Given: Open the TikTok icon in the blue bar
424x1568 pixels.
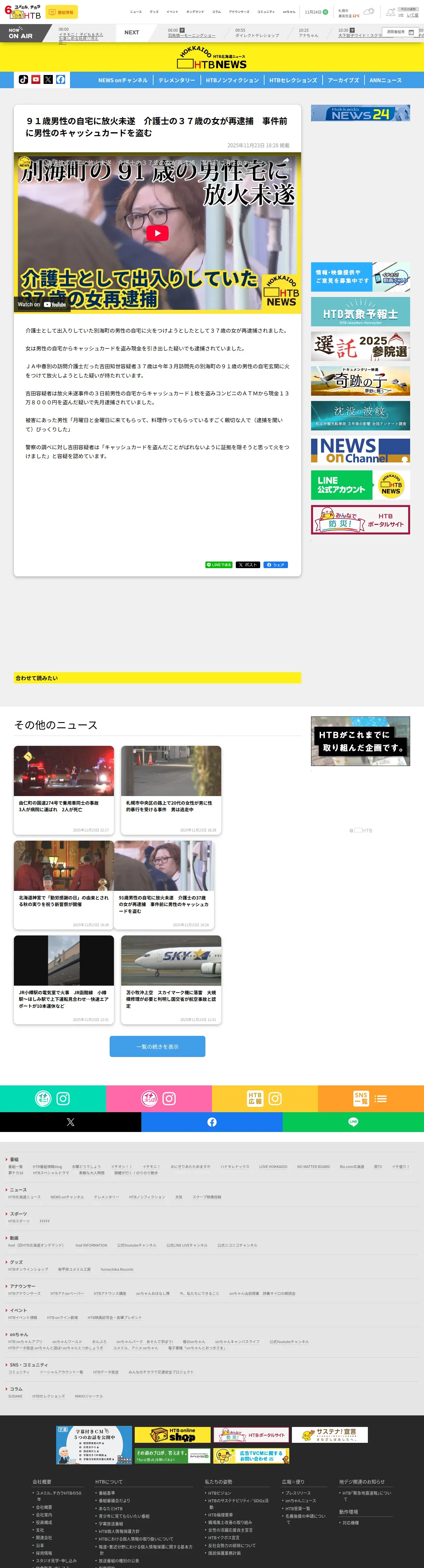Looking at the screenshot, I should pos(23,80).
